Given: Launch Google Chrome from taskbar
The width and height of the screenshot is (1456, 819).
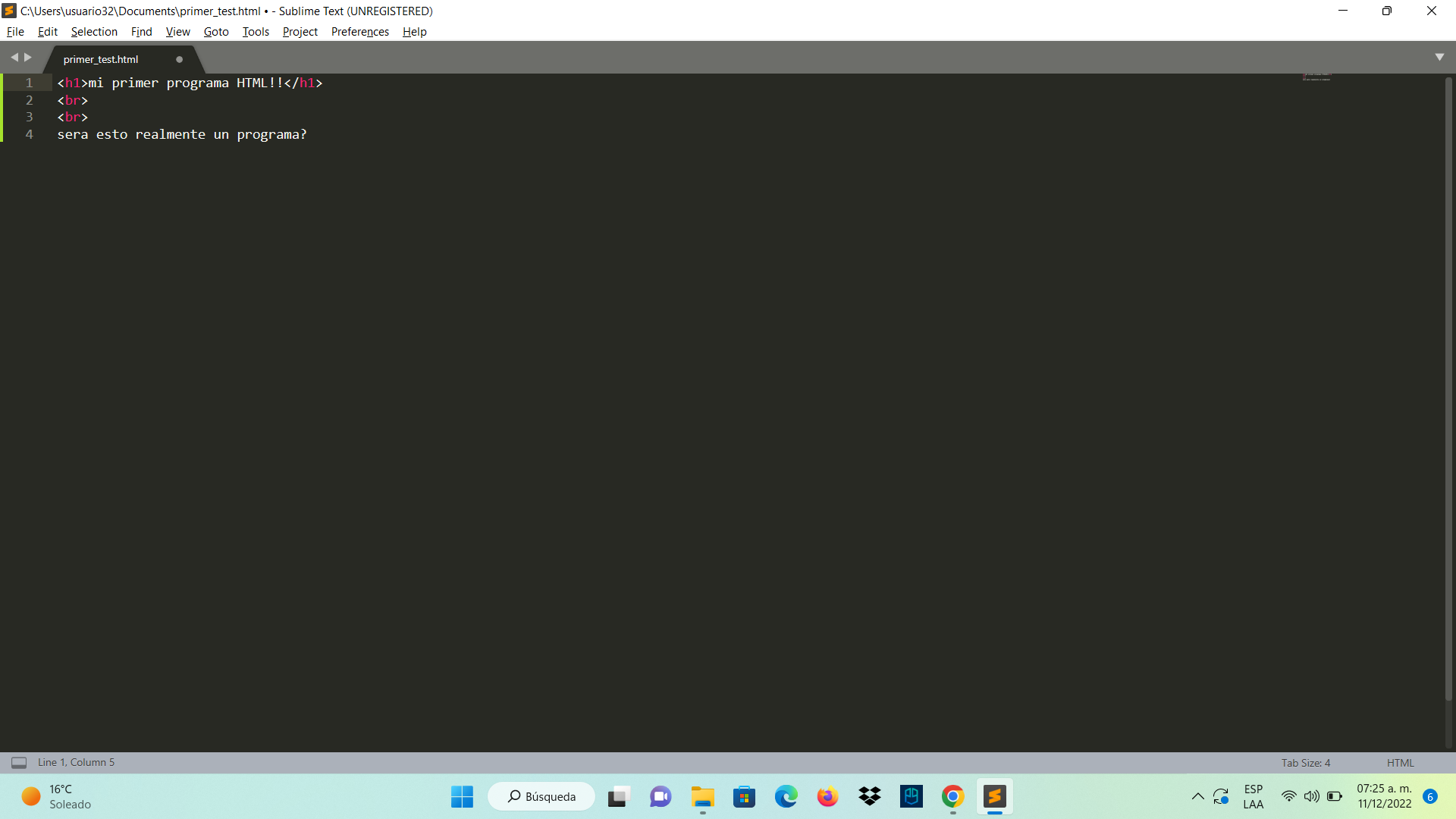Looking at the screenshot, I should coord(953,796).
